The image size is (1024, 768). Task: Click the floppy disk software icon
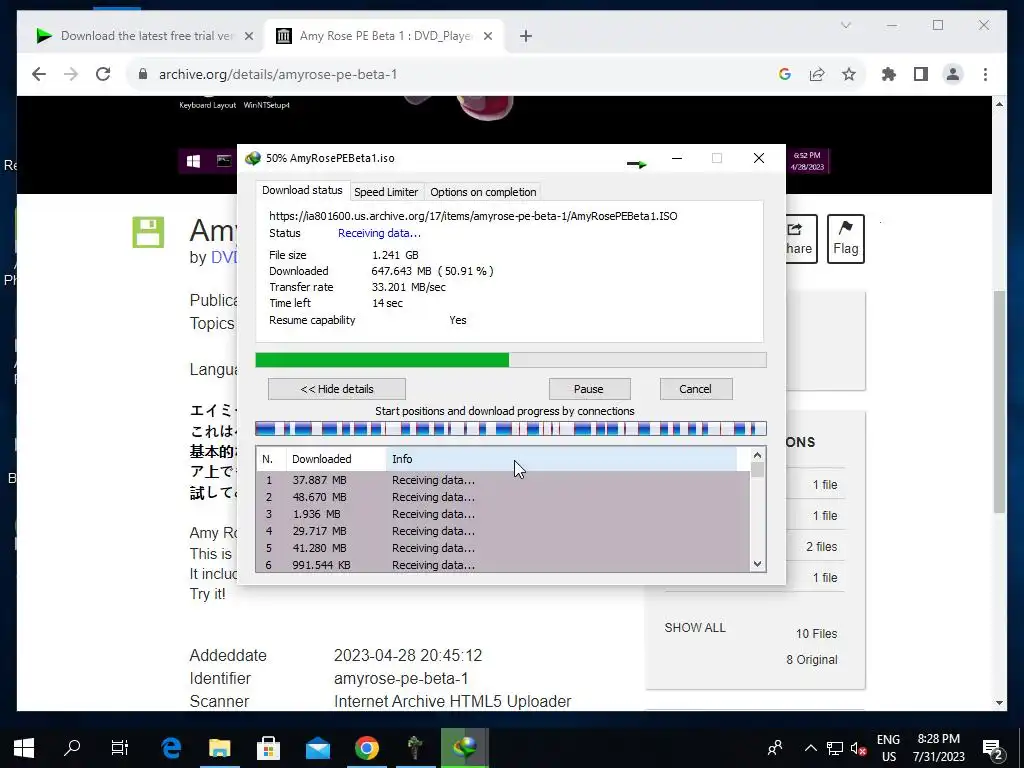148,232
